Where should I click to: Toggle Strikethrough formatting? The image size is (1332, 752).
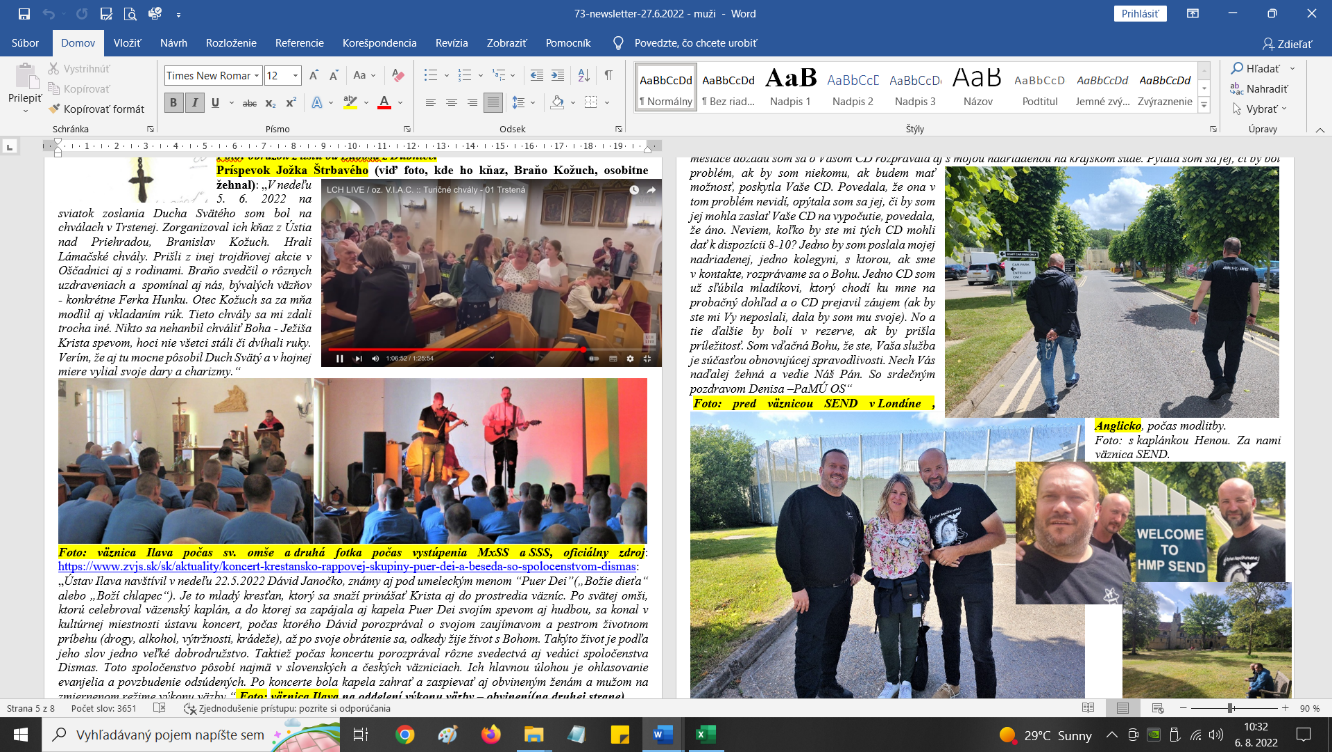click(x=249, y=103)
